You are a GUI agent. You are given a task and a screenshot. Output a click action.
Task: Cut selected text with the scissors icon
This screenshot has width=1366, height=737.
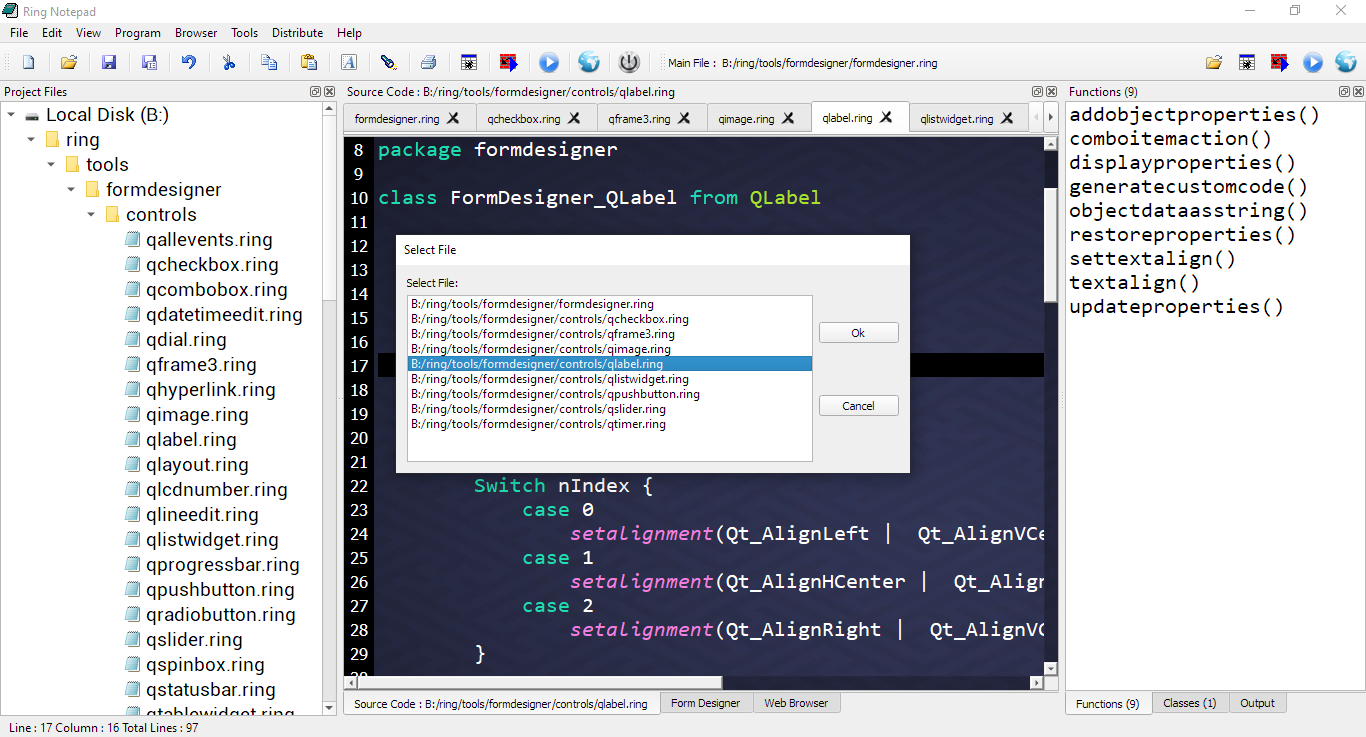[x=229, y=62]
